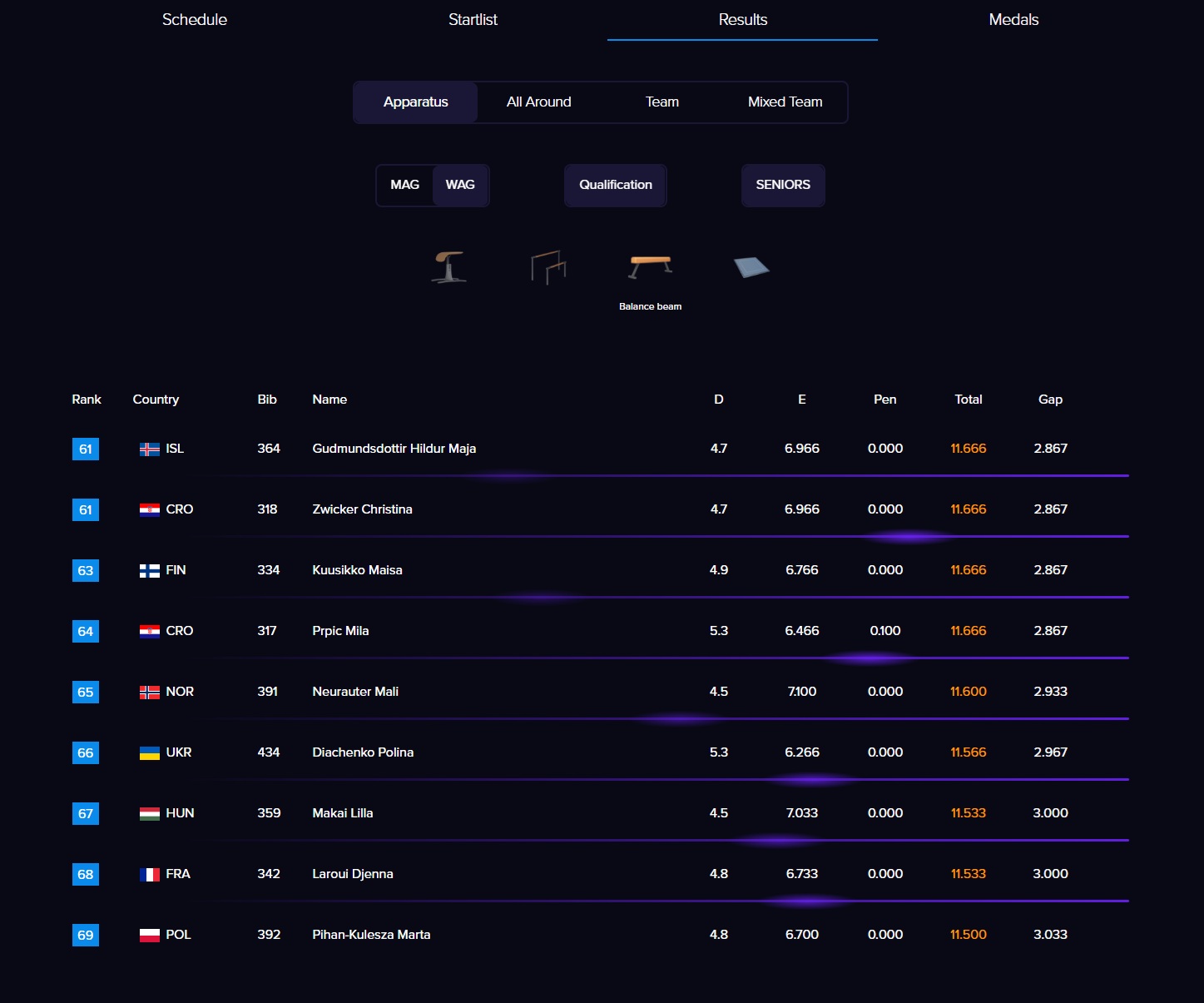Click the Iceland flag icon
This screenshot has width=1204, height=1003.
tap(150, 449)
